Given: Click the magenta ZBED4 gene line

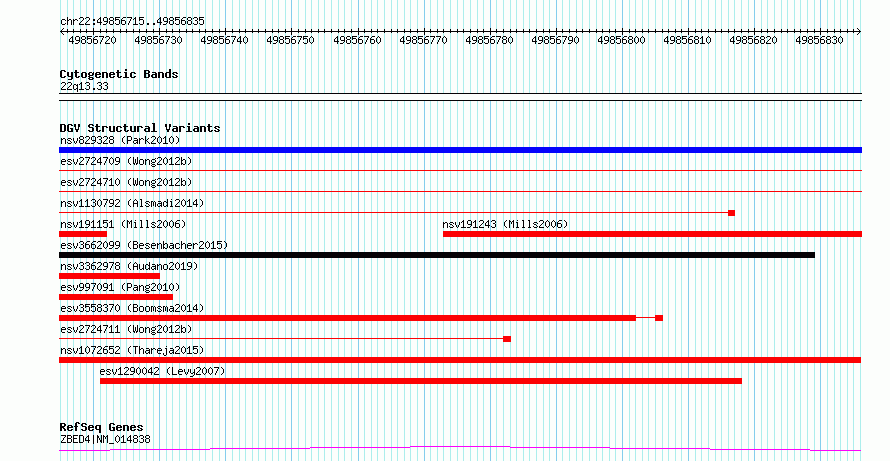Looking at the screenshot, I should point(460,449).
